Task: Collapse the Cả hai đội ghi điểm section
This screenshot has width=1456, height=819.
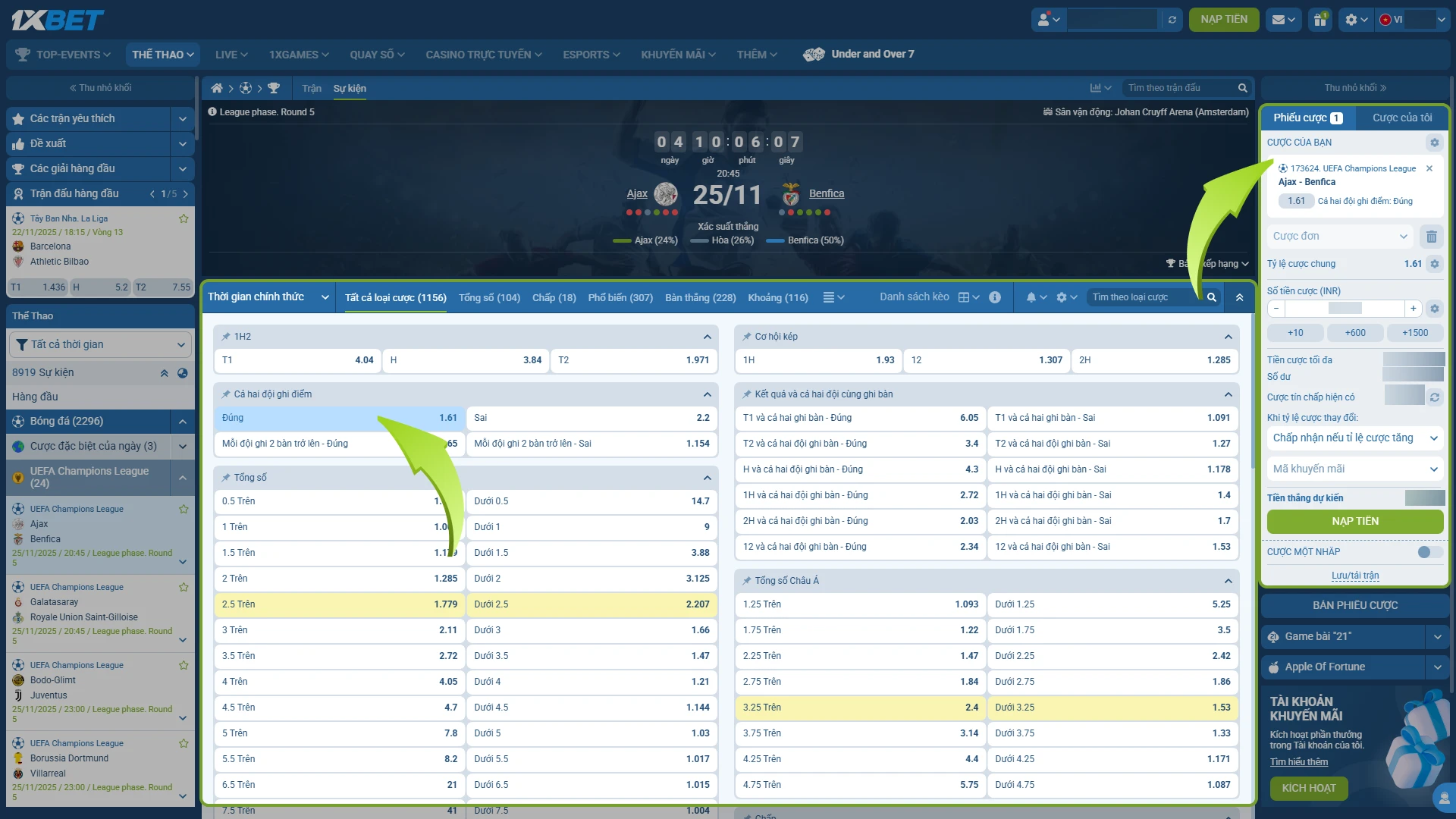Action: (707, 394)
